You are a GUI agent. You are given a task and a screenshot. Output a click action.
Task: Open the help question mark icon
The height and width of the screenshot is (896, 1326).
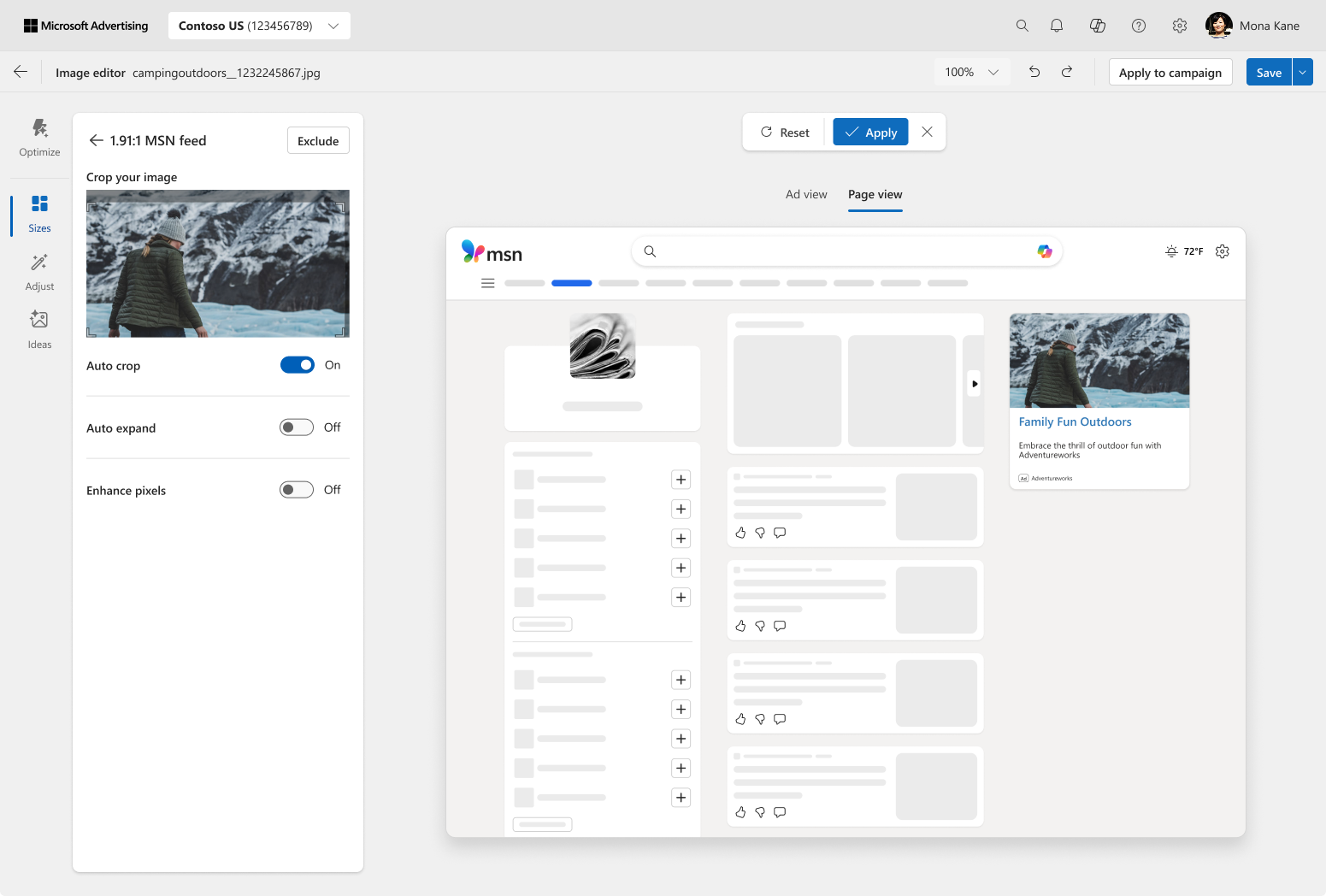point(1139,26)
